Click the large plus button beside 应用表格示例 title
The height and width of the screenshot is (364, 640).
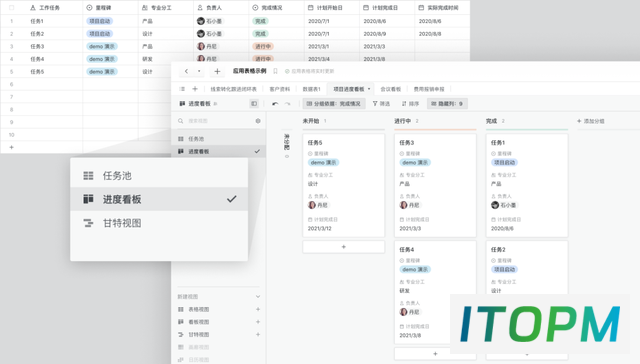(x=217, y=71)
